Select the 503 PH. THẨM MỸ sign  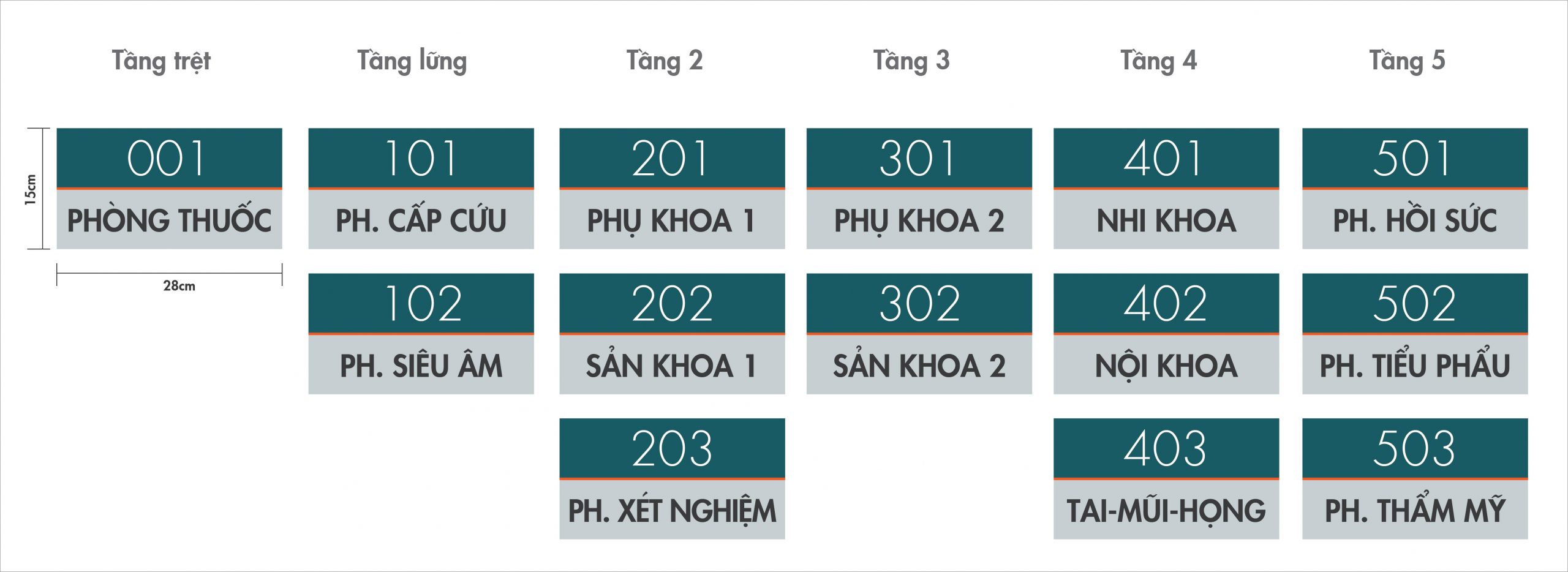(x=1415, y=478)
